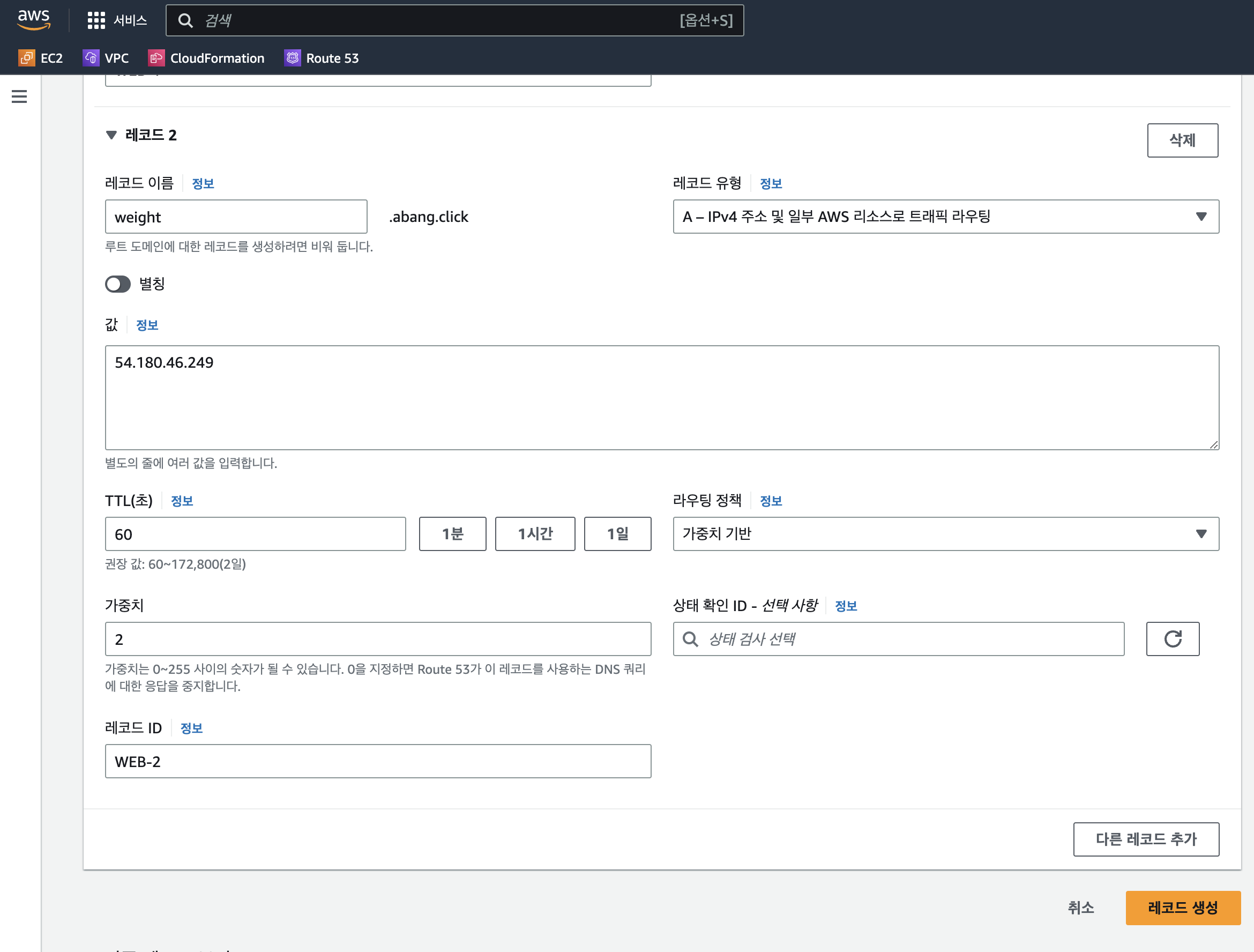Viewport: 1254px width, 952px height.
Task: Click the AWS logo home icon
Action: (x=33, y=20)
